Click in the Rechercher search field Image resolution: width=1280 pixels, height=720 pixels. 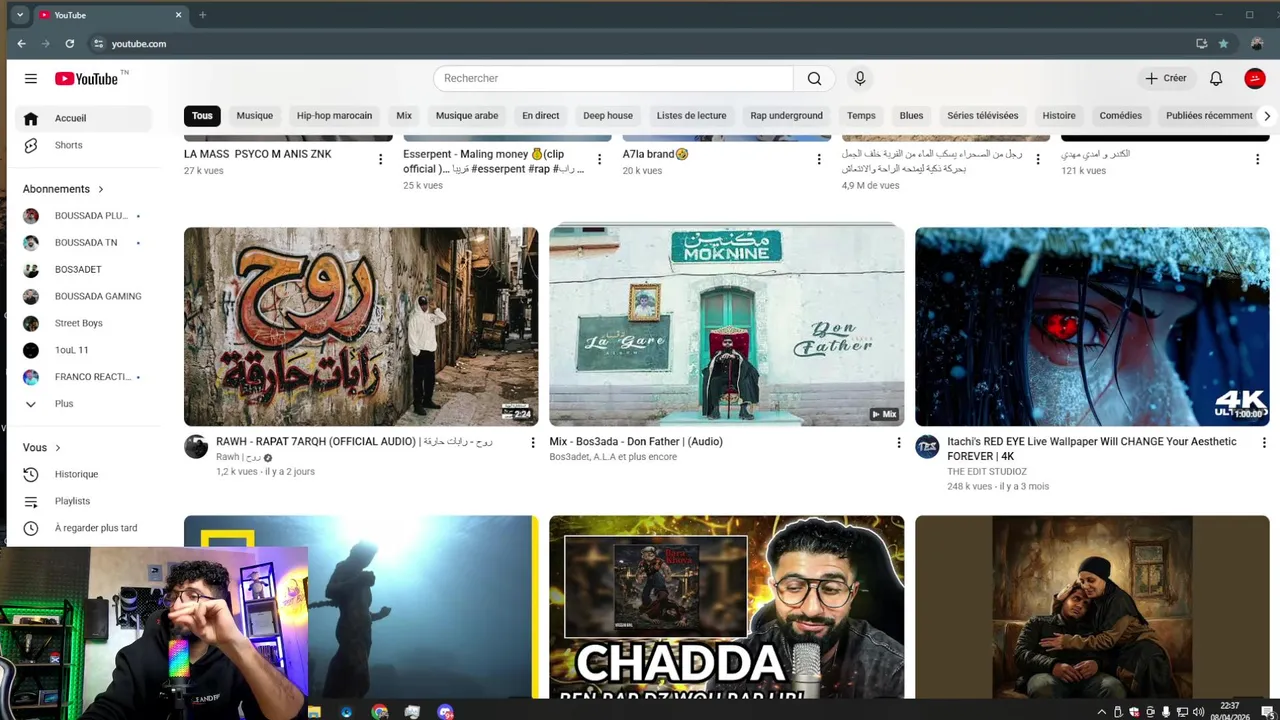(x=613, y=78)
